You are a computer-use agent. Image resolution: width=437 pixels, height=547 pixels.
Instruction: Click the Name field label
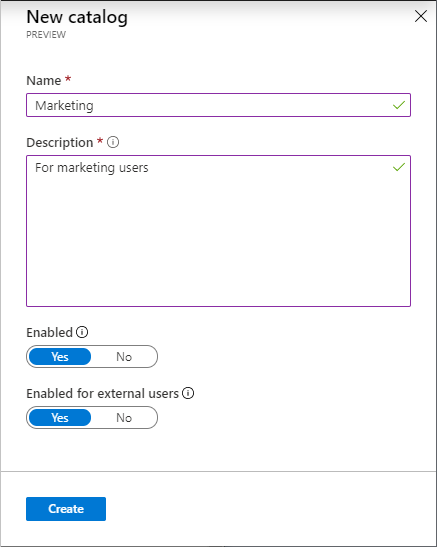[44, 81]
